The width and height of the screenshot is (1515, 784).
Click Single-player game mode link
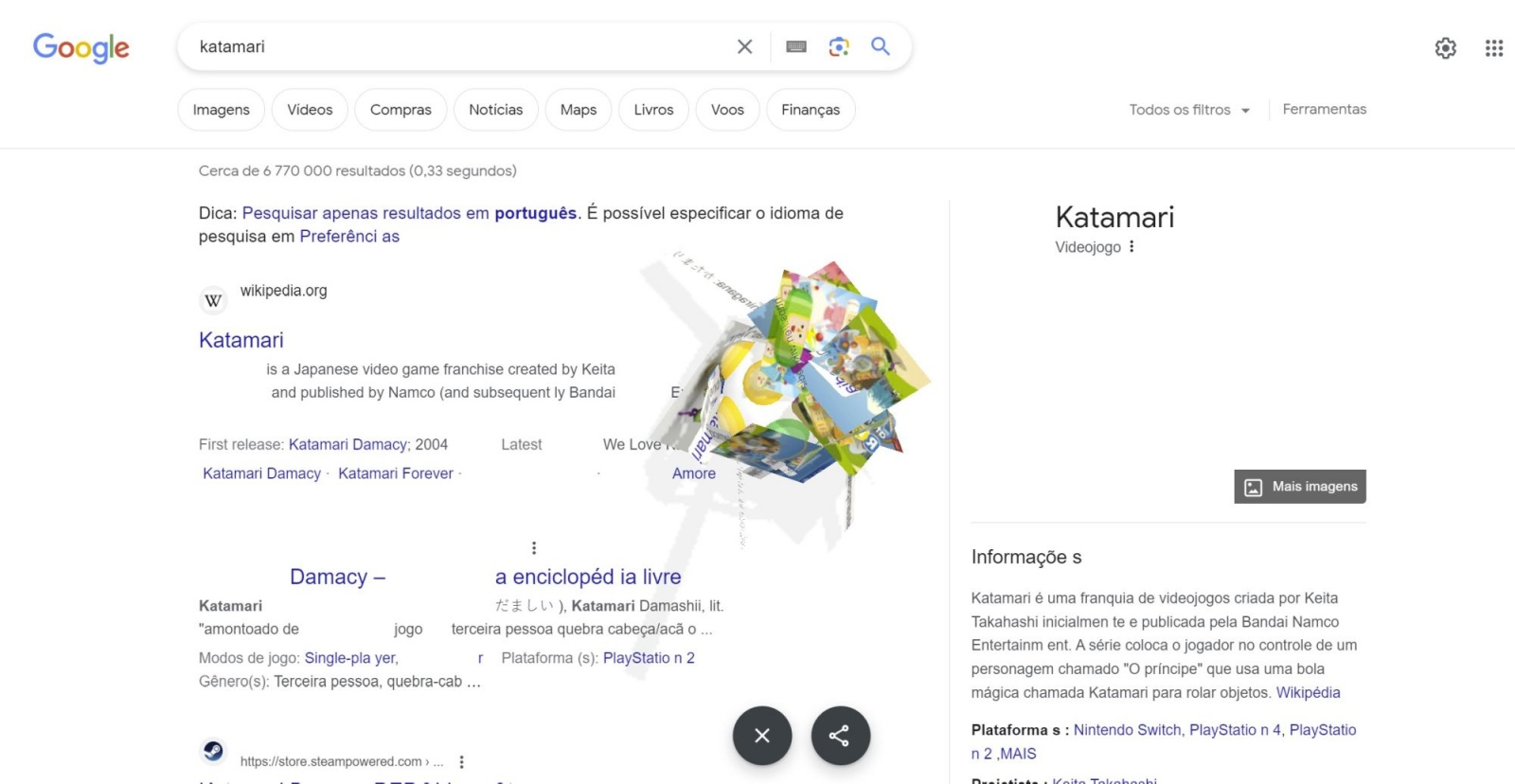point(351,658)
